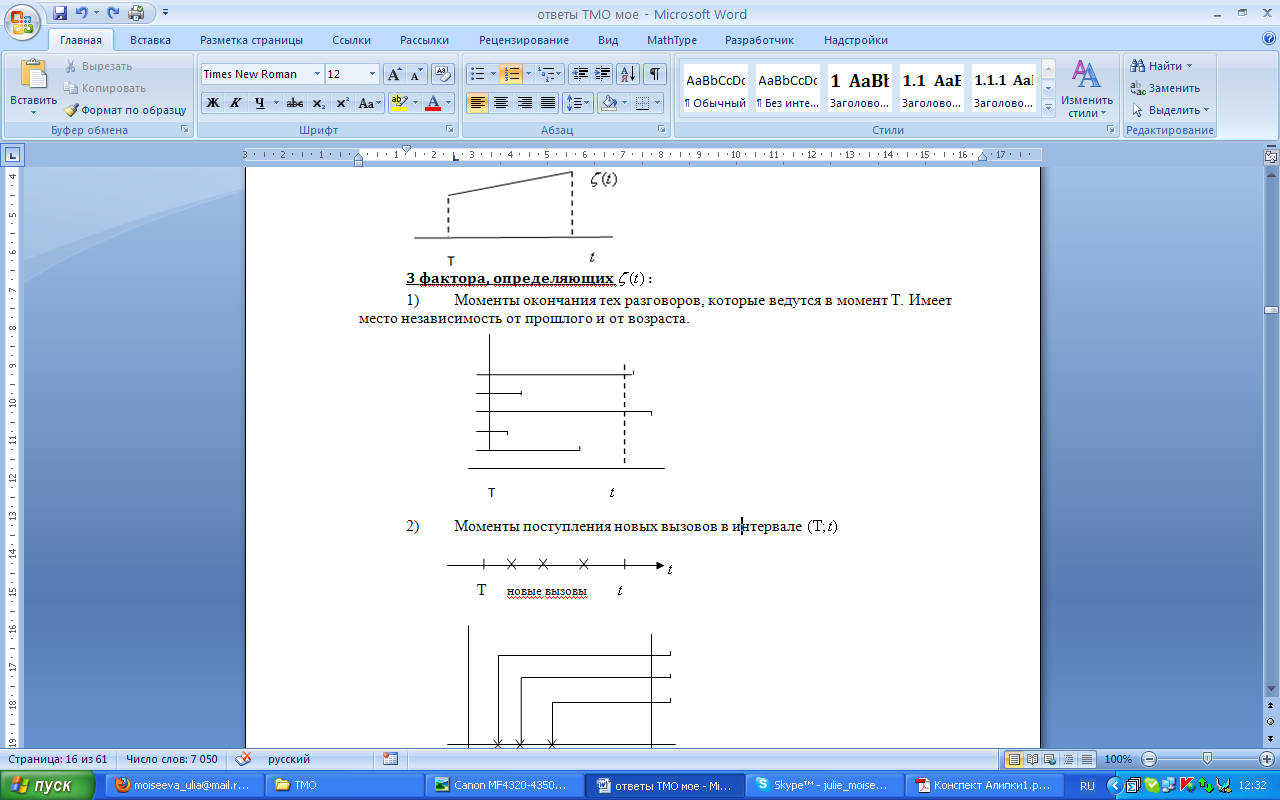Apply red font color
The height and width of the screenshot is (800, 1280).
(x=433, y=102)
